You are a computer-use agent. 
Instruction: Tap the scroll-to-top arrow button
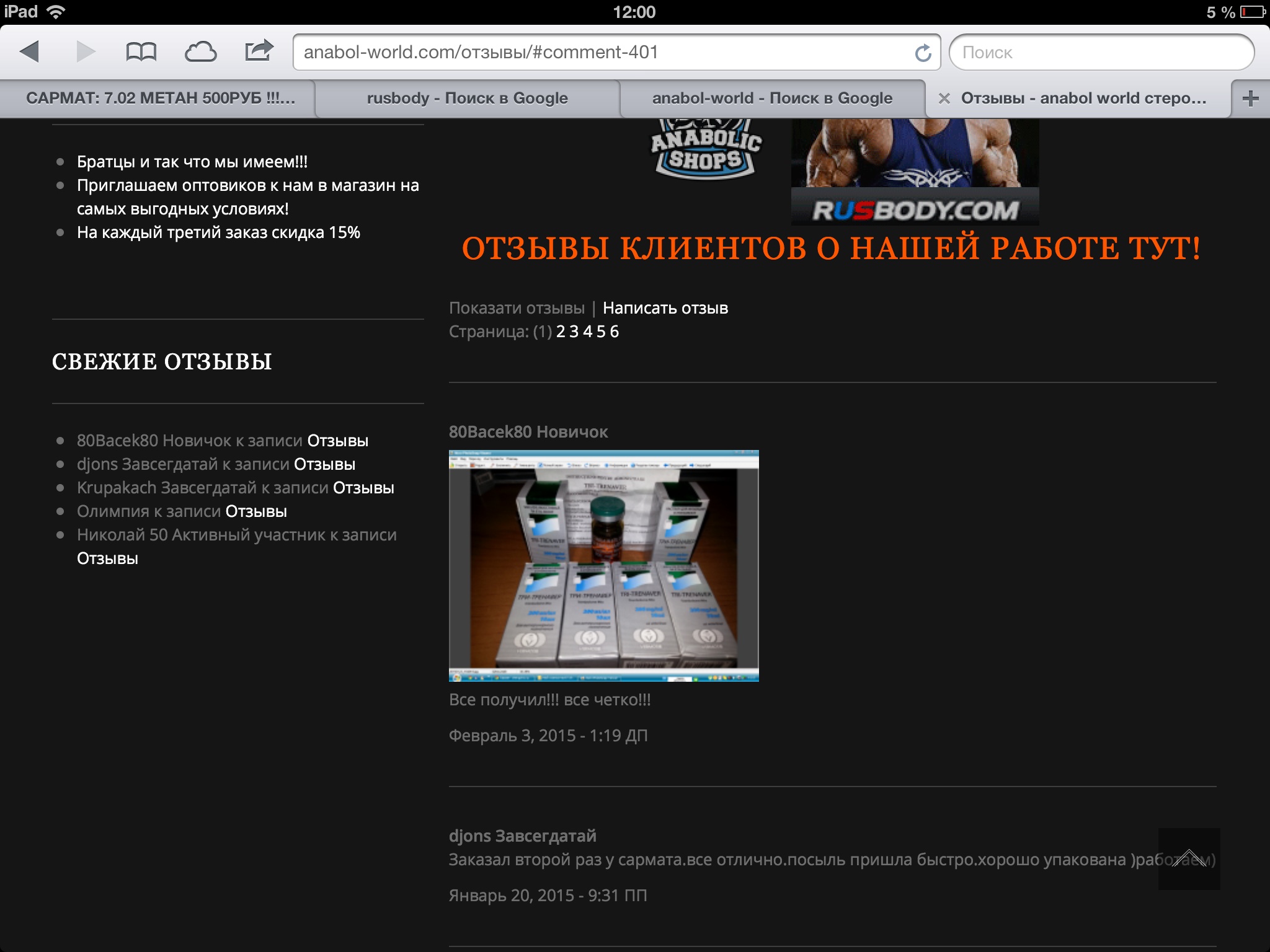1189,858
